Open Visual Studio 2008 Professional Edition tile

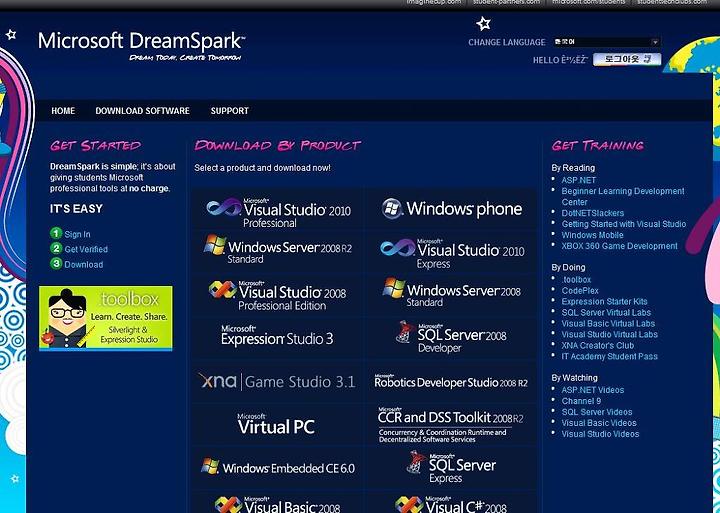point(277,295)
